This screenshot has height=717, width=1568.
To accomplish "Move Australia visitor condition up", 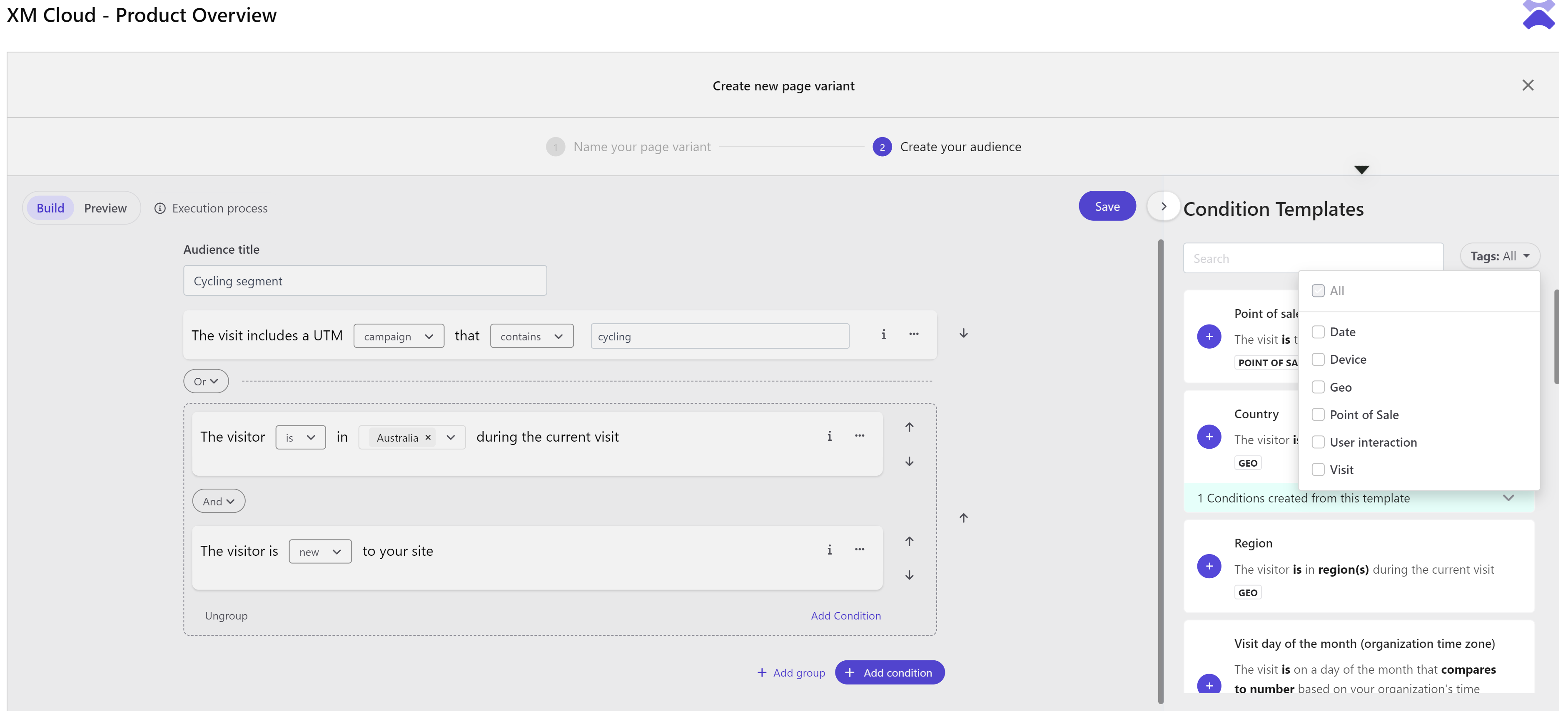I will [909, 427].
